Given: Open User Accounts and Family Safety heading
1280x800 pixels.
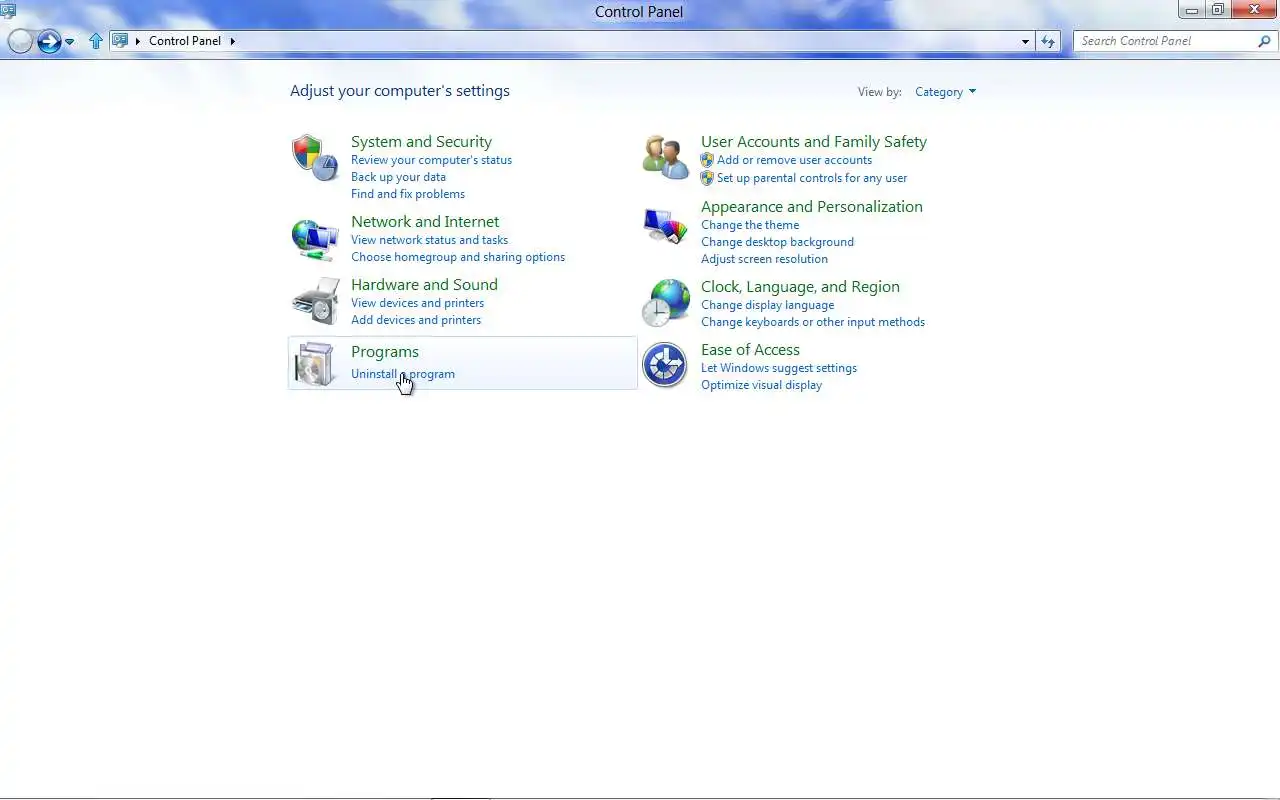Looking at the screenshot, I should tap(814, 142).
